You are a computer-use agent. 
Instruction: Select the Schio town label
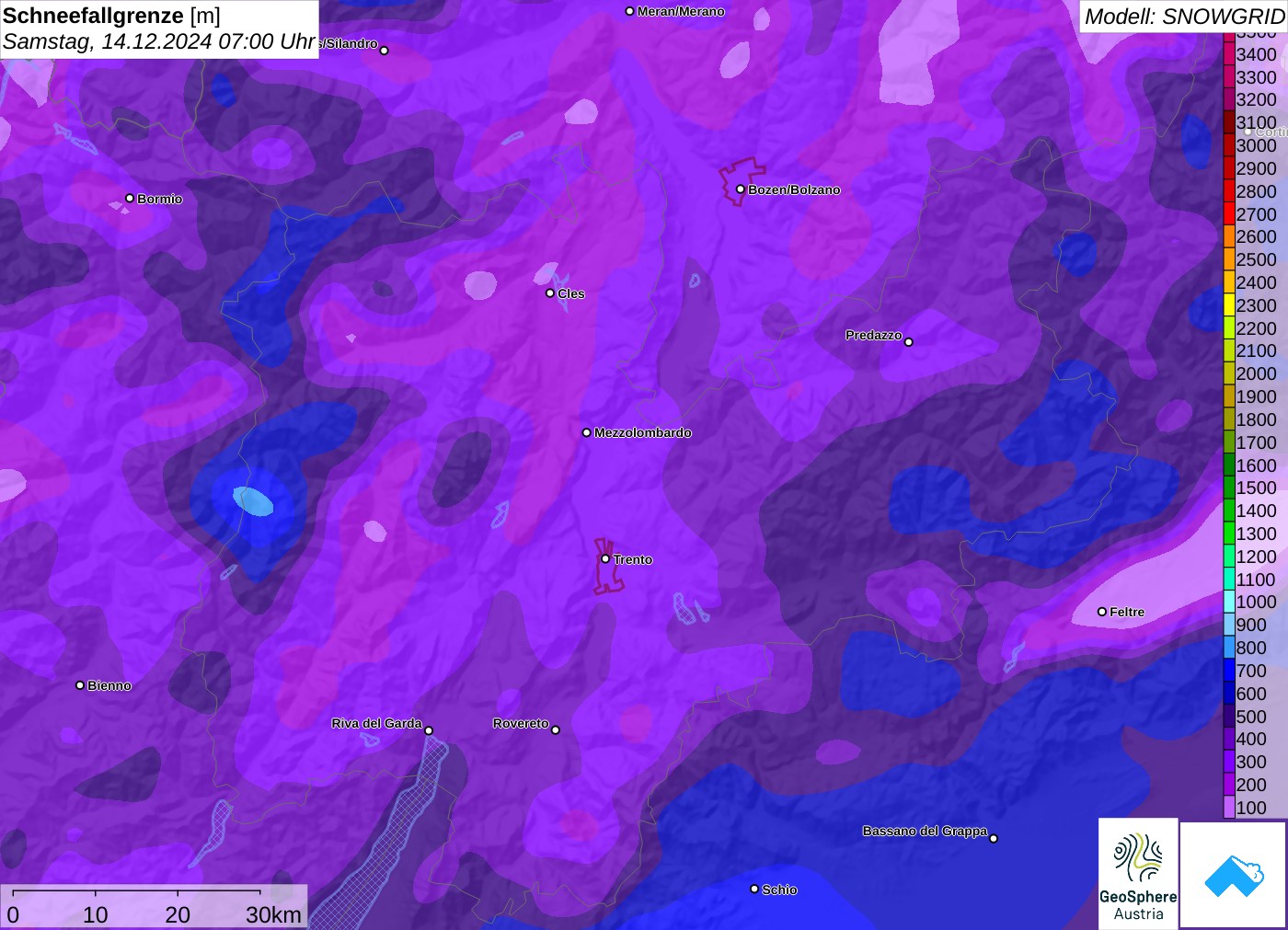point(779,890)
